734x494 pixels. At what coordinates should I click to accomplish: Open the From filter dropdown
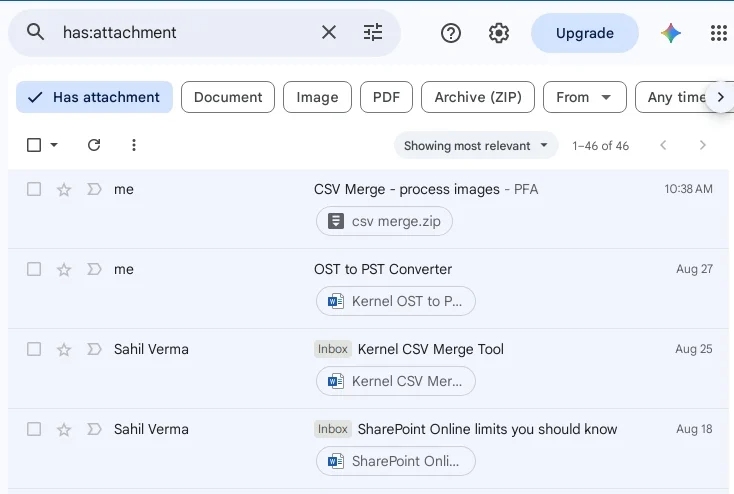(x=585, y=97)
